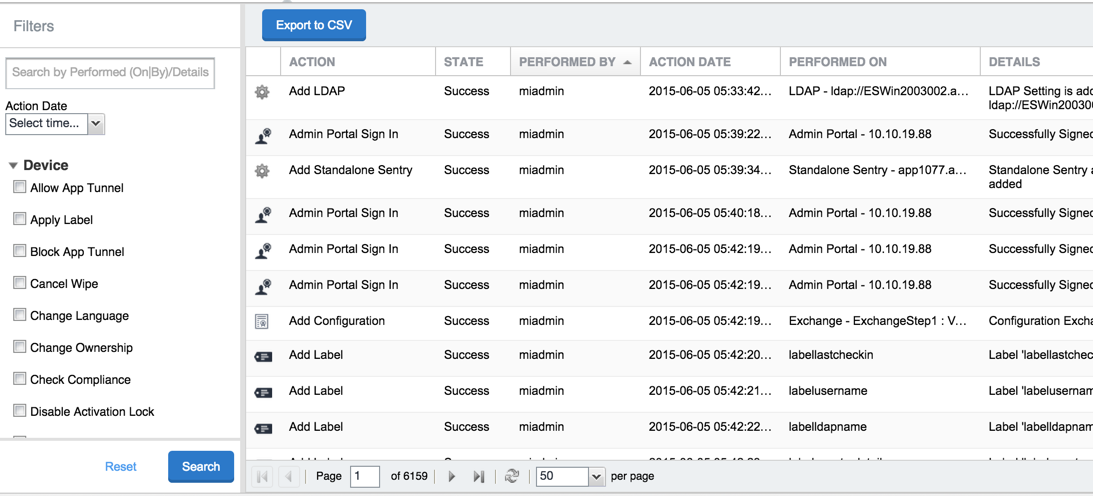Refresh the audit log table

click(512, 477)
